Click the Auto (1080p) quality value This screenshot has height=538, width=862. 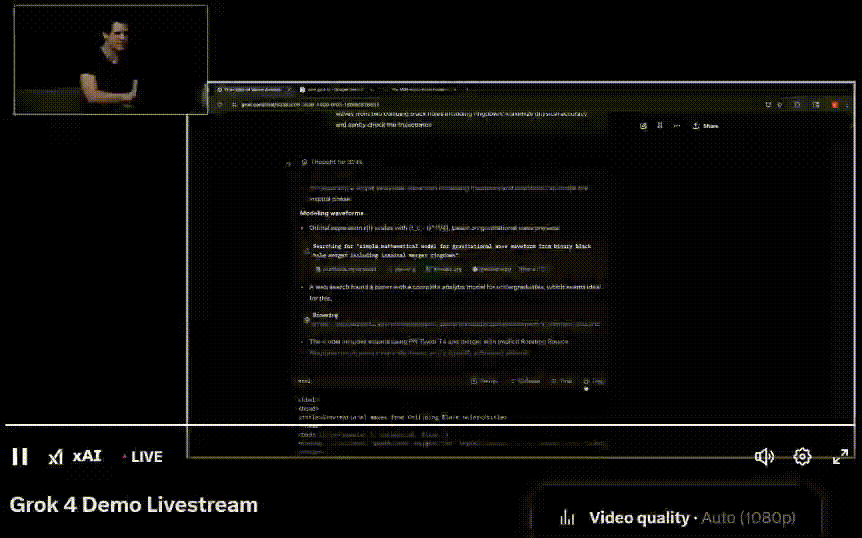(749, 518)
